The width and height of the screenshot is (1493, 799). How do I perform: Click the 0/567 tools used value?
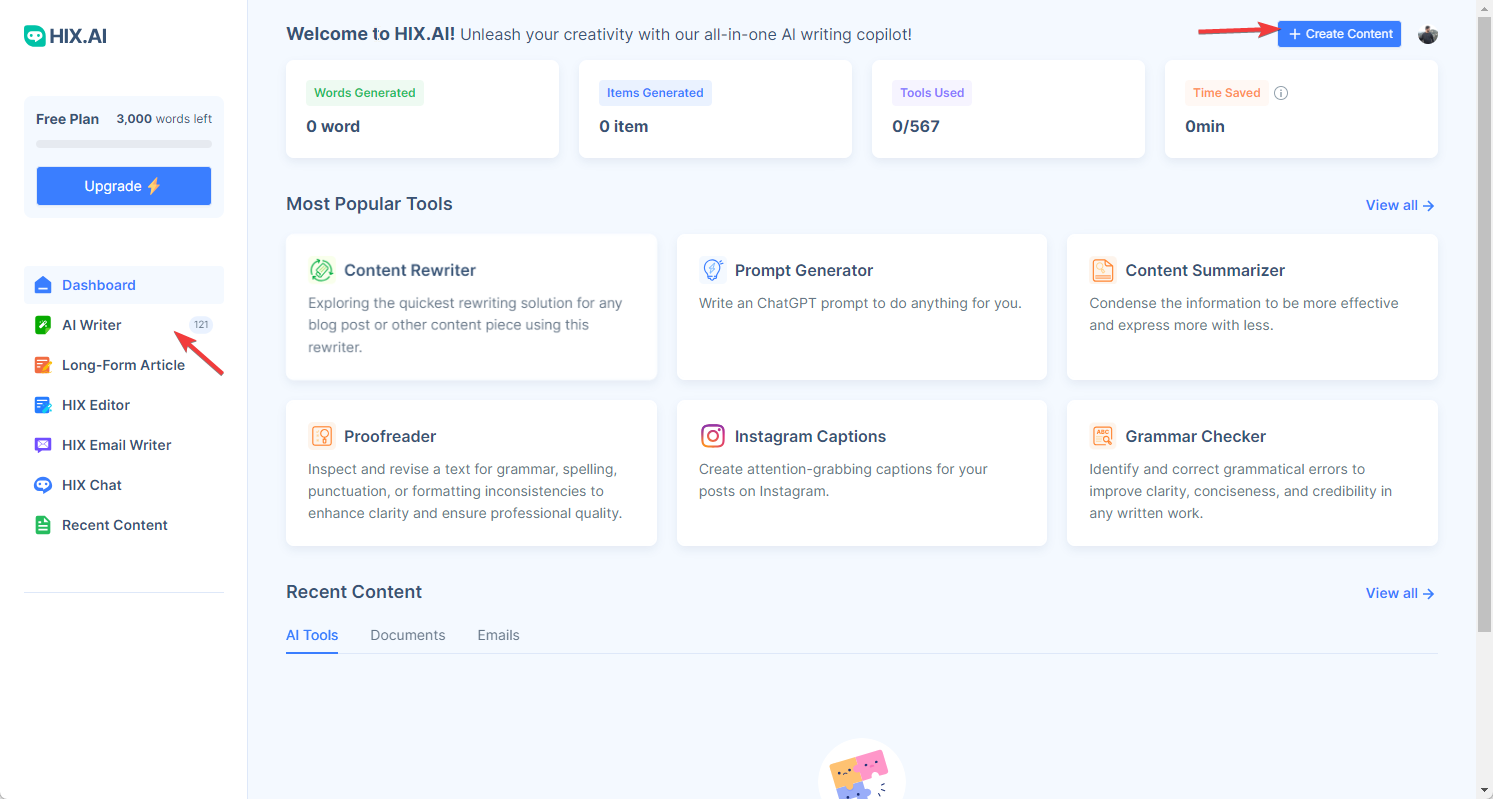pyautogui.click(x=916, y=126)
